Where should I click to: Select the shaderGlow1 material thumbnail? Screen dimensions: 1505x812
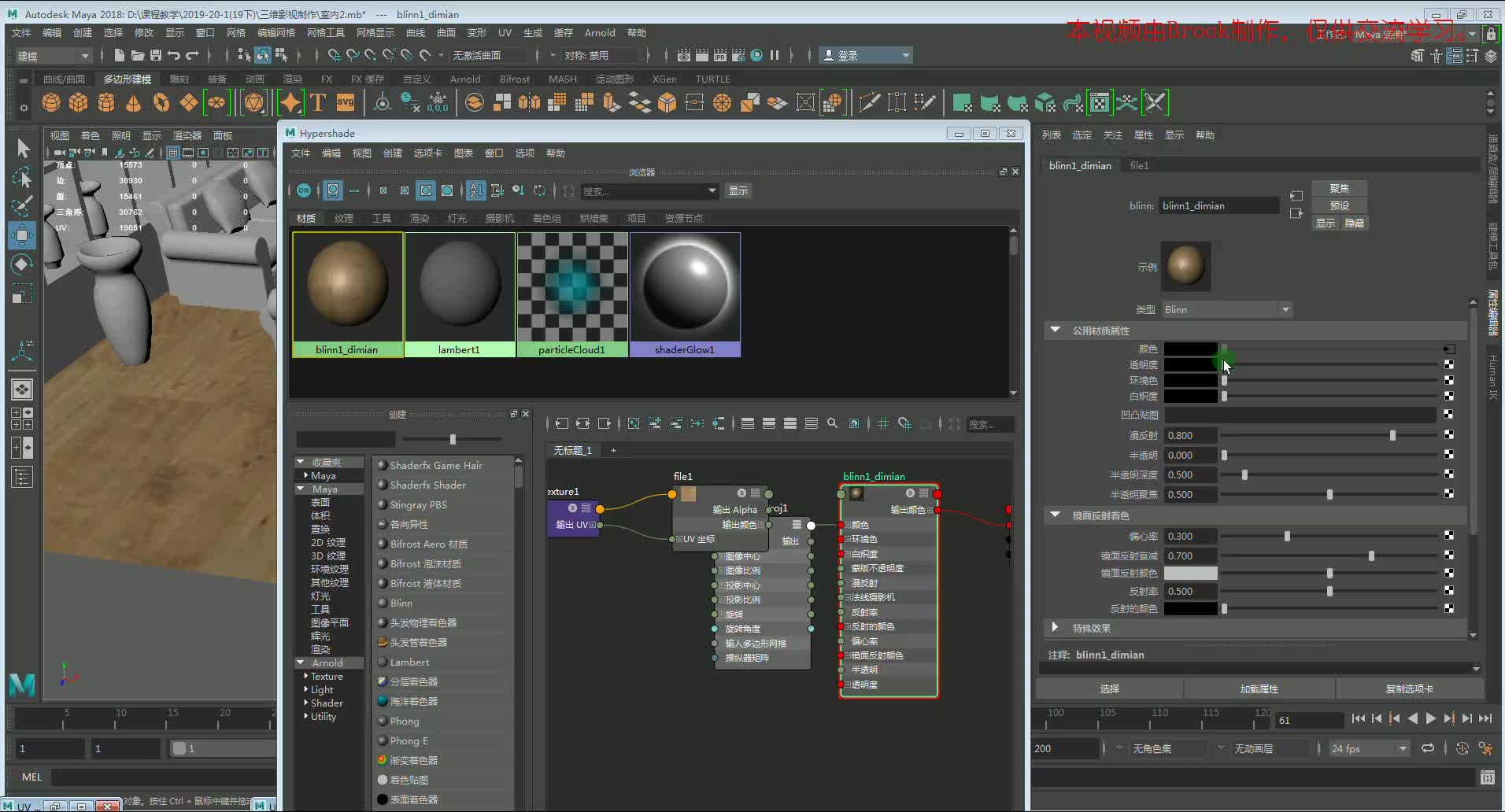click(685, 294)
